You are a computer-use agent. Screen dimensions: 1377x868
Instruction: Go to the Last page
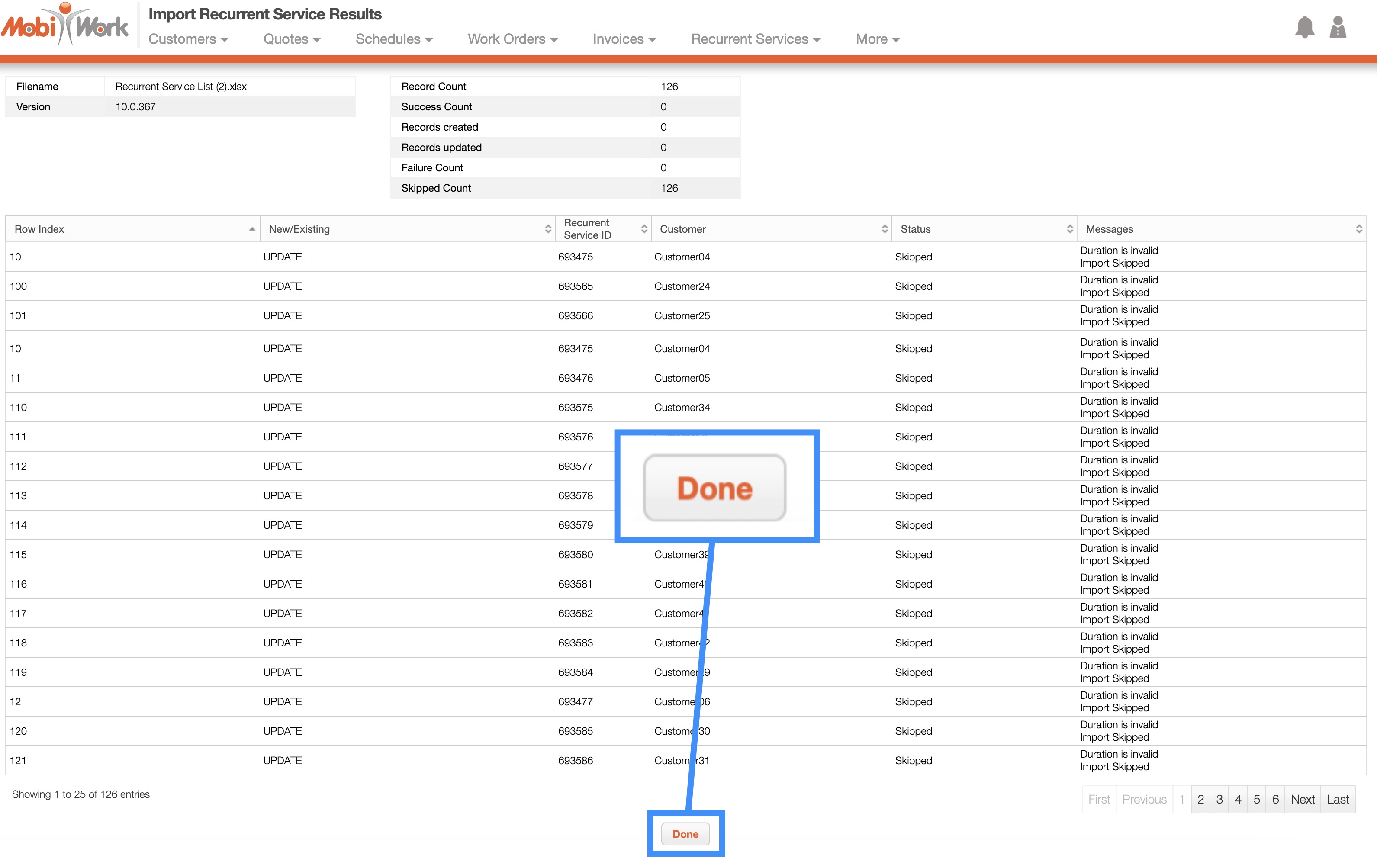click(x=1338, y=799)
